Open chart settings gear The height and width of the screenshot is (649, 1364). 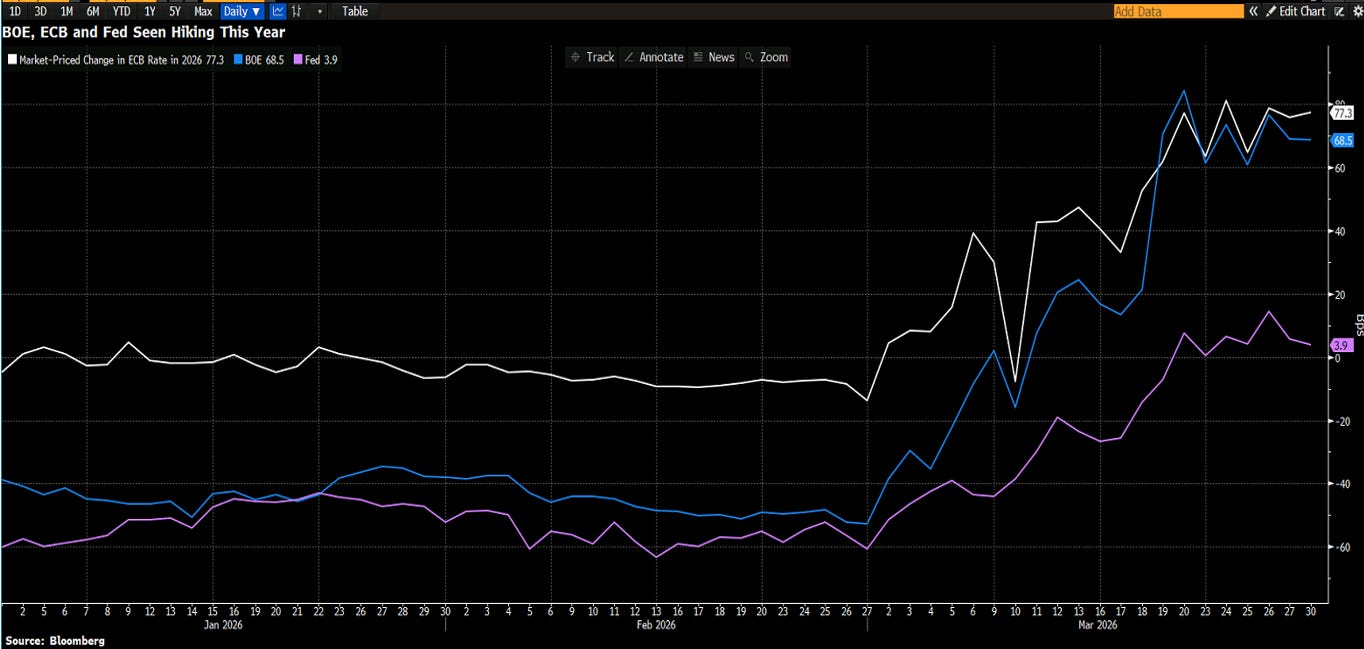[x=1356, y=11]
